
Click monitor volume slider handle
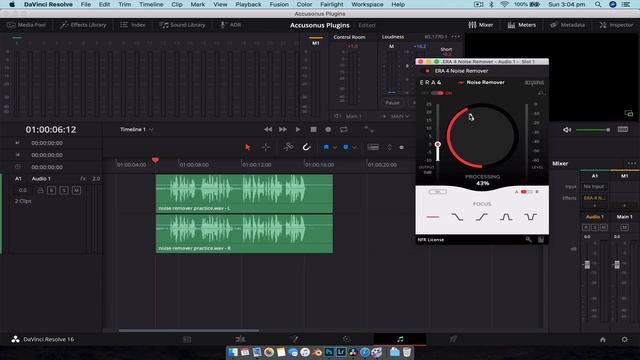point(608,130)
